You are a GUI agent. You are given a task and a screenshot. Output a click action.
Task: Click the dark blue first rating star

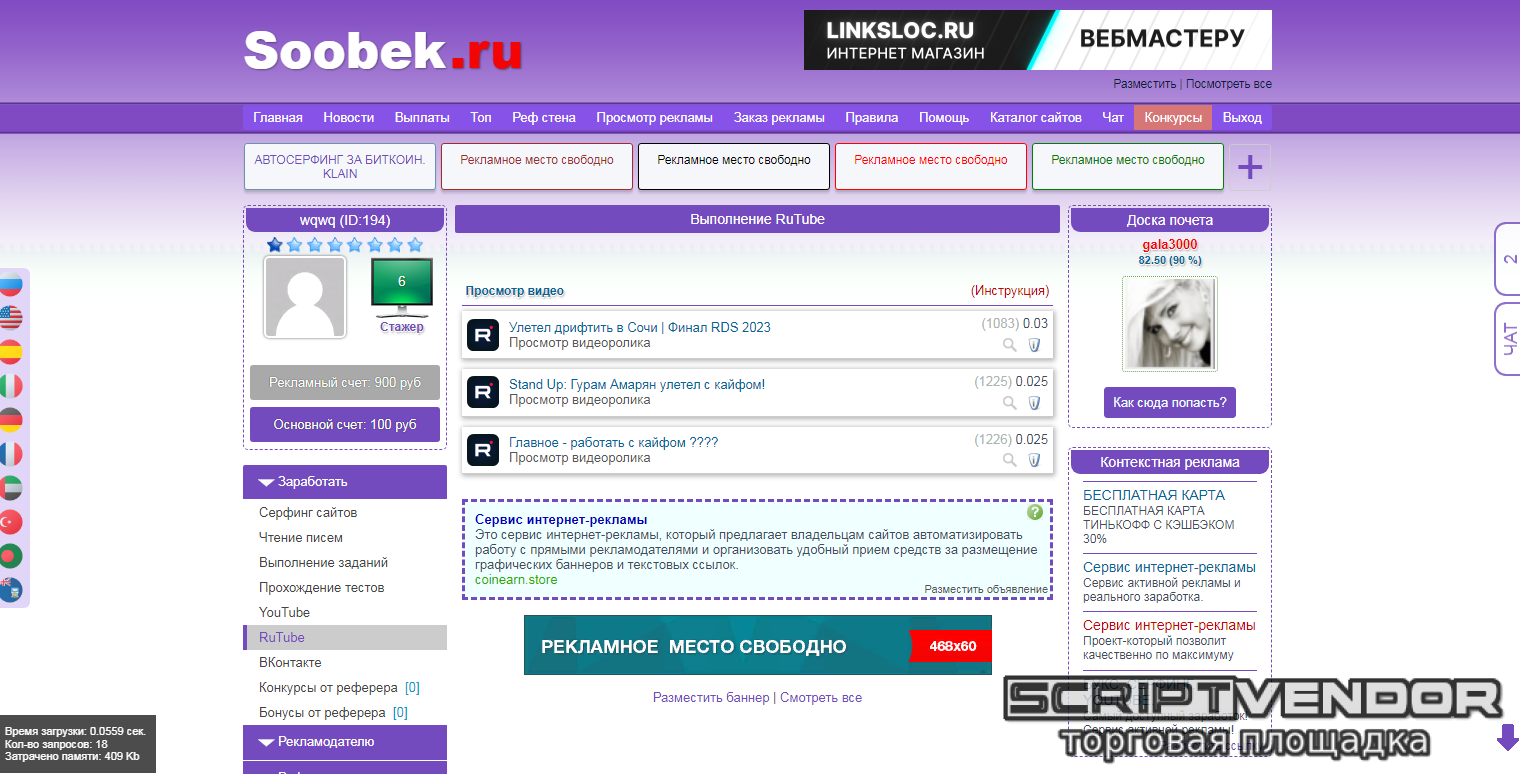pos(275,245)
